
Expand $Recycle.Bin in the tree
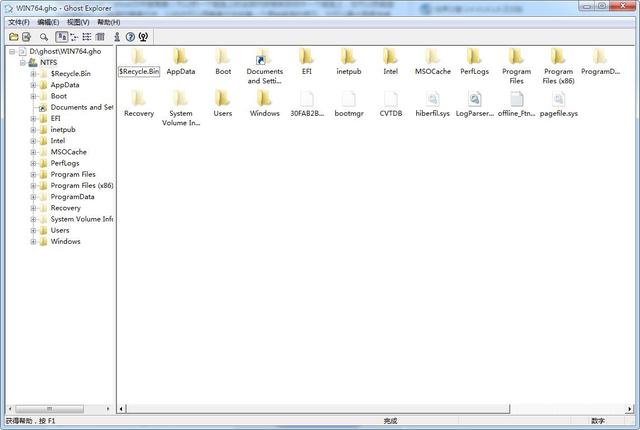point(33,74)
